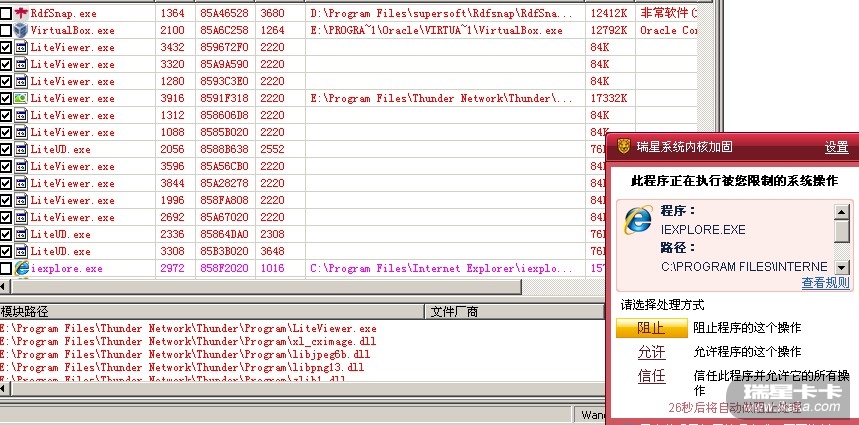Click IEXPLORE.EXE text in Rising popup
Viewport: 859px width, 425px height.
703,229
